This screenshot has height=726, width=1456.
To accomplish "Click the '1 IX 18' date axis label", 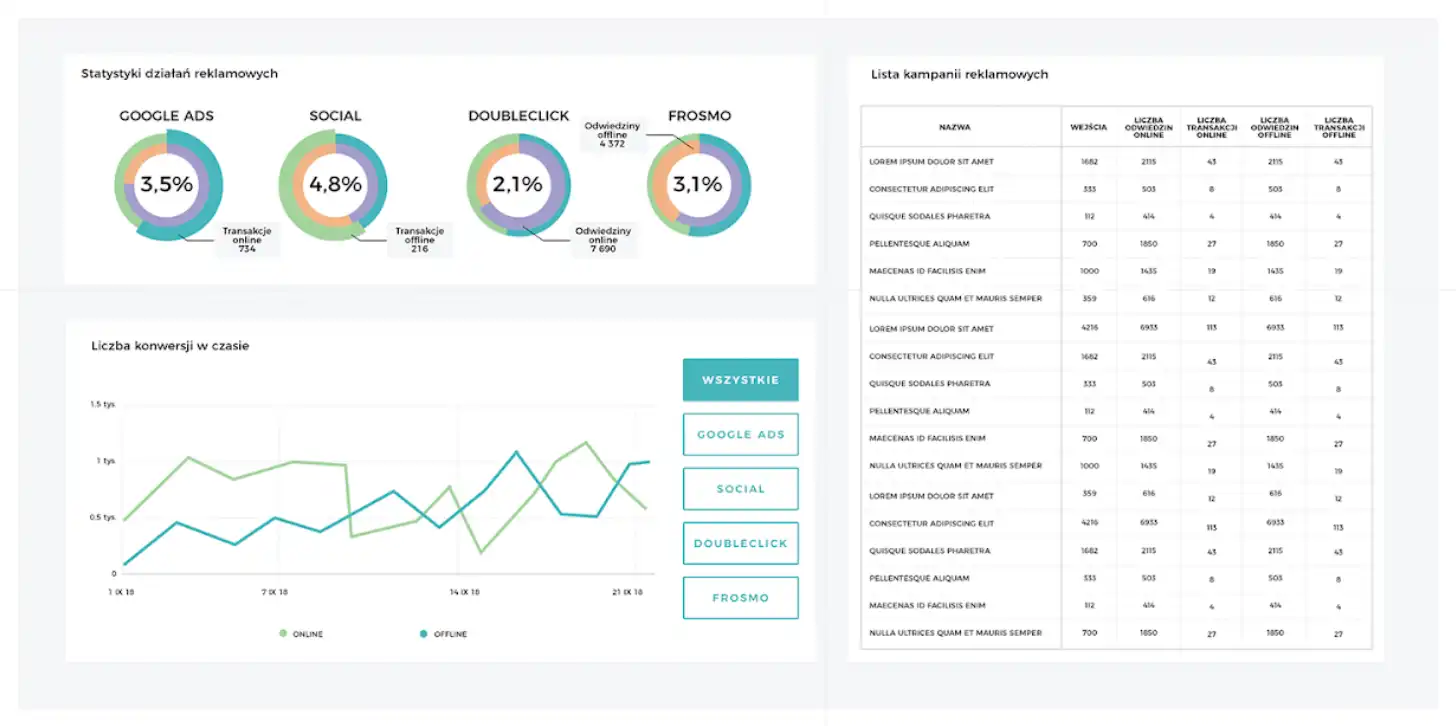I will click(x=120, y=592).
